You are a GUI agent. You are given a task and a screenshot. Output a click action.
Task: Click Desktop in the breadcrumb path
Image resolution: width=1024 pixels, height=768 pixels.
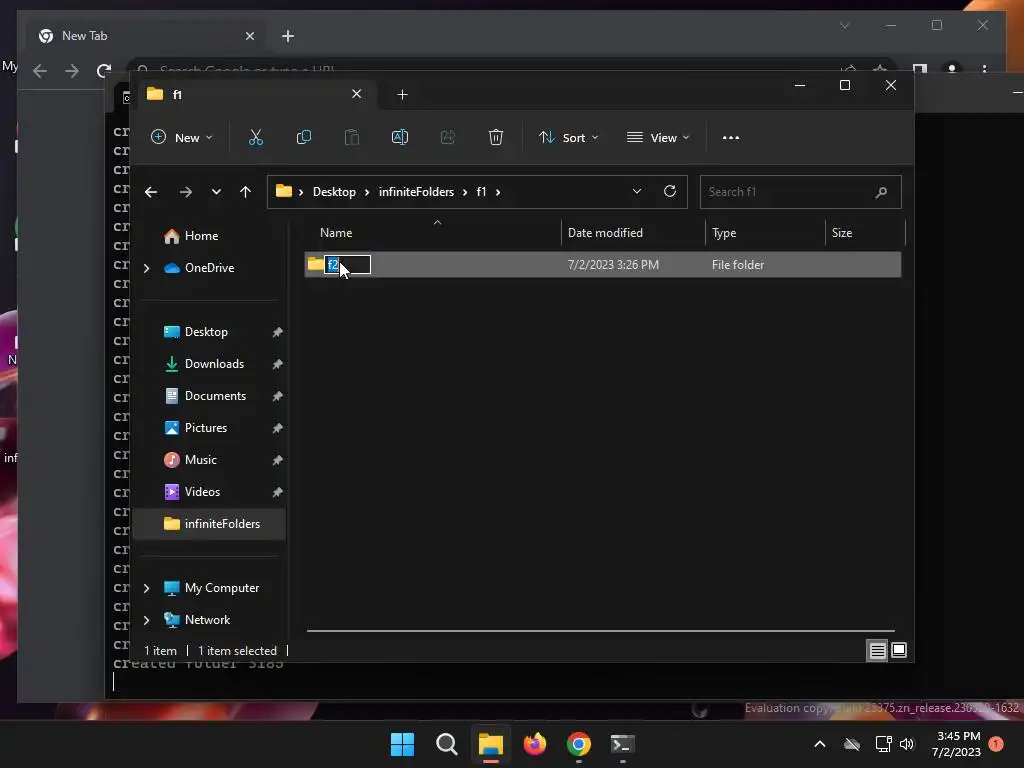pyautogui.click(x=334, y=192)
